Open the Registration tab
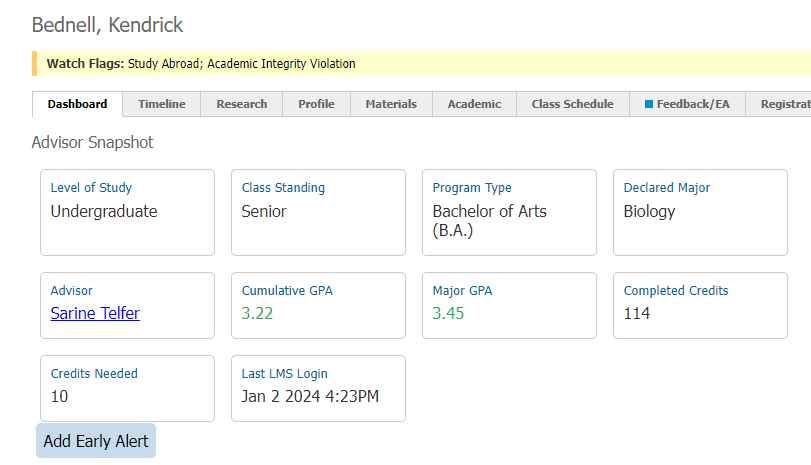The image size is (811, 465). coord(778,104)
